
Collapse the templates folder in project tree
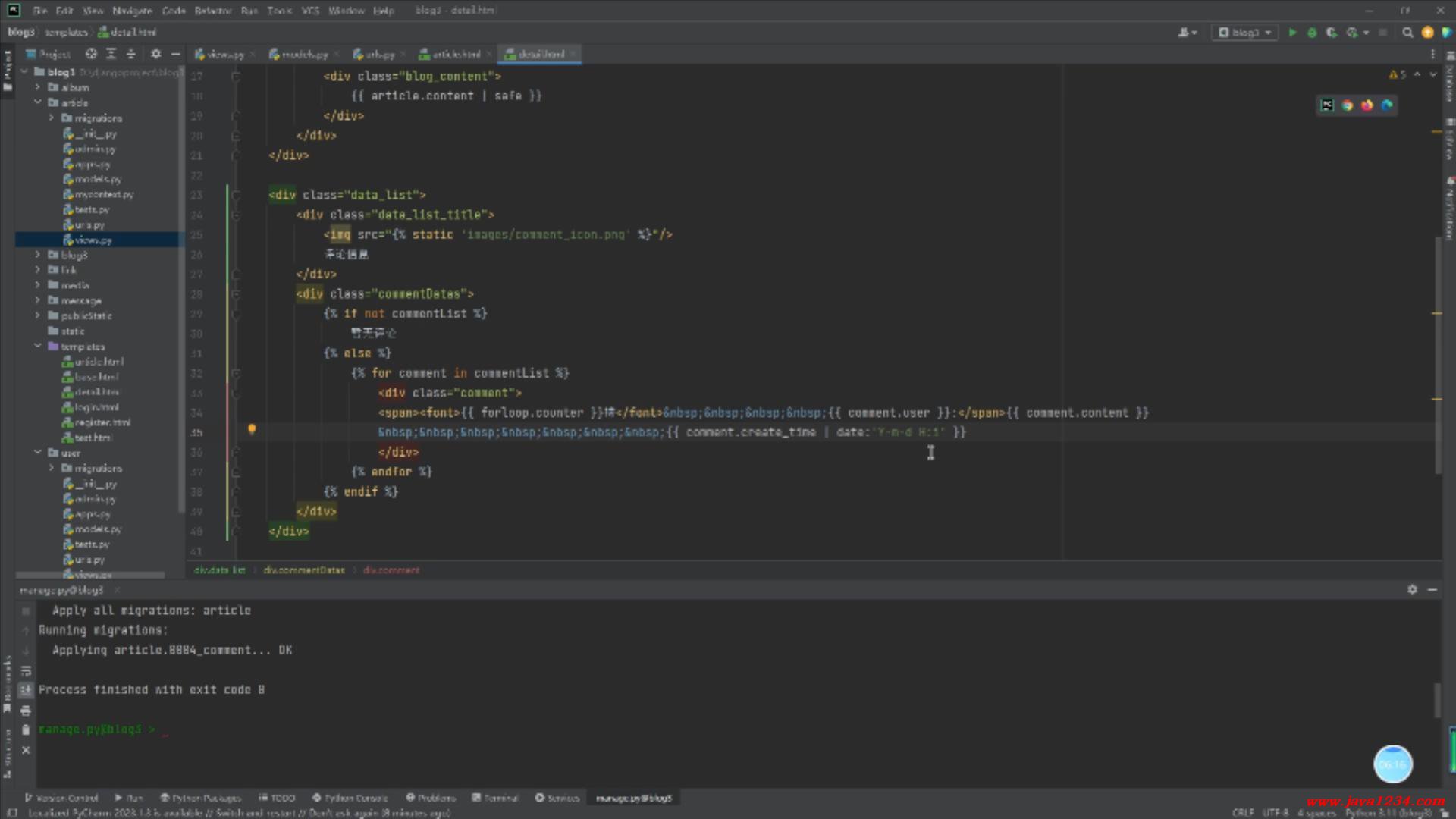point(38,347)
